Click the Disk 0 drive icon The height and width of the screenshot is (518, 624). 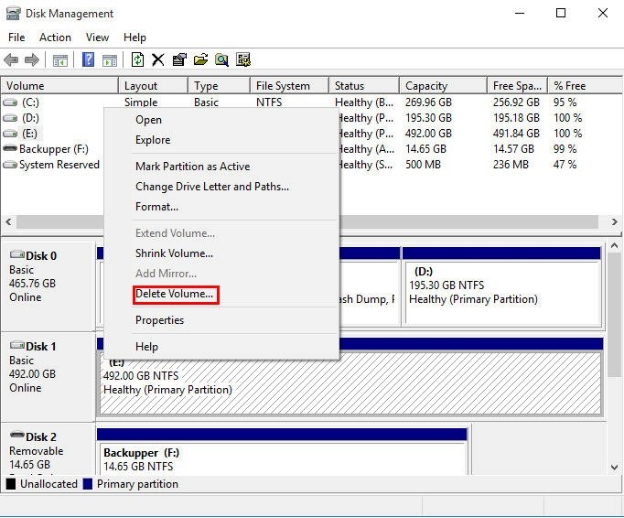(17, 254)
